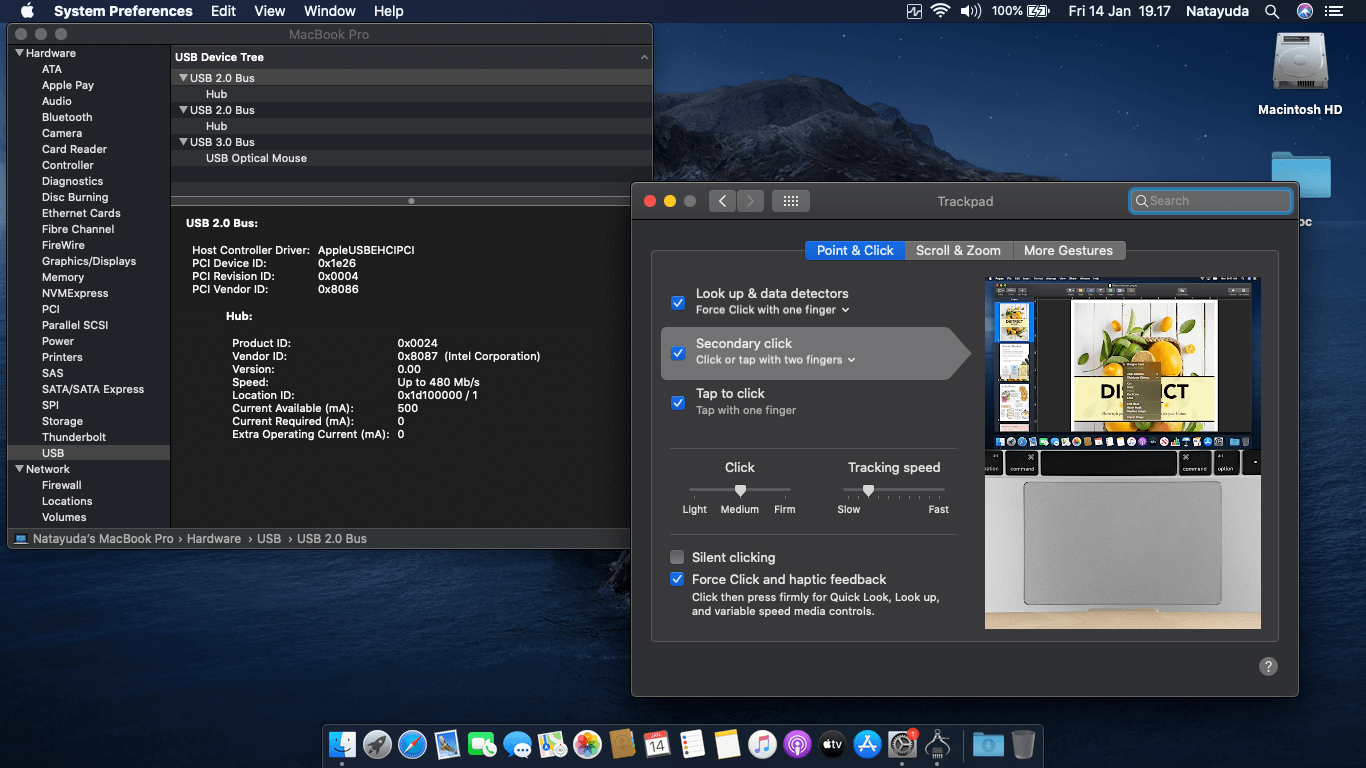Open the help question mark button
Screen dimensions: 1366x768
coord(1268,667)
